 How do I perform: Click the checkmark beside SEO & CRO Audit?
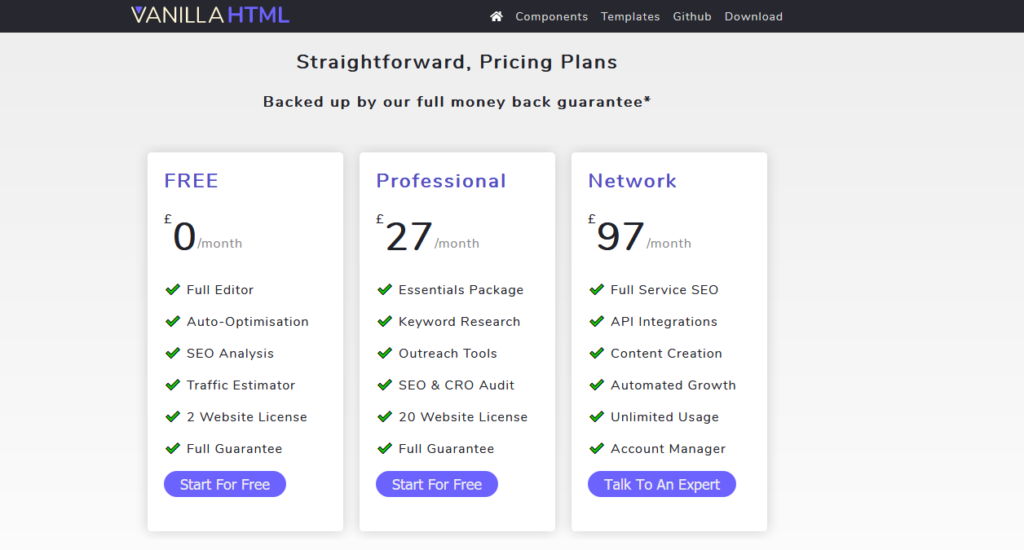click(x=385, y=385)
